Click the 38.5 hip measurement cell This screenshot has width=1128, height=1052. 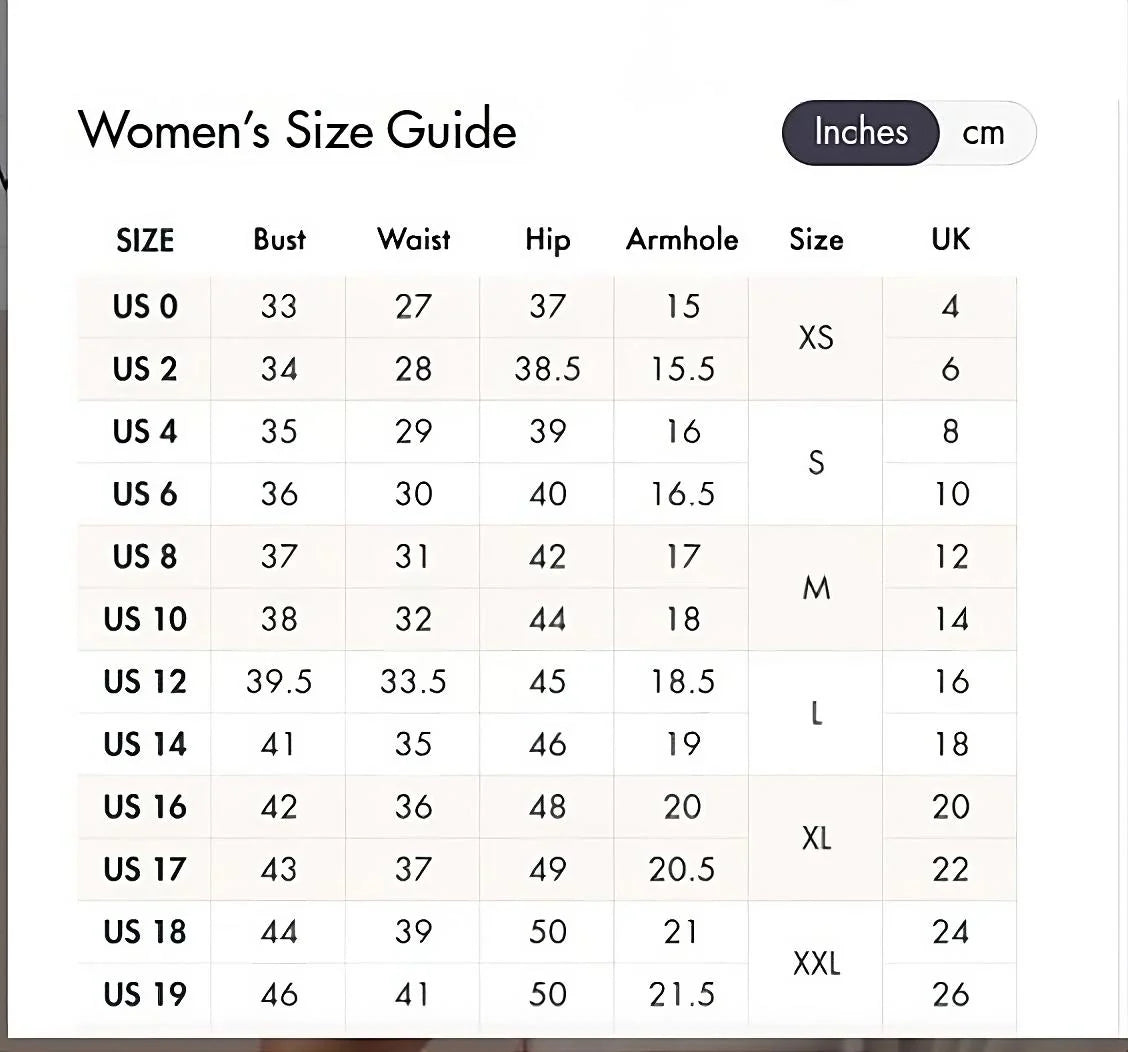(x=547, y=369)
